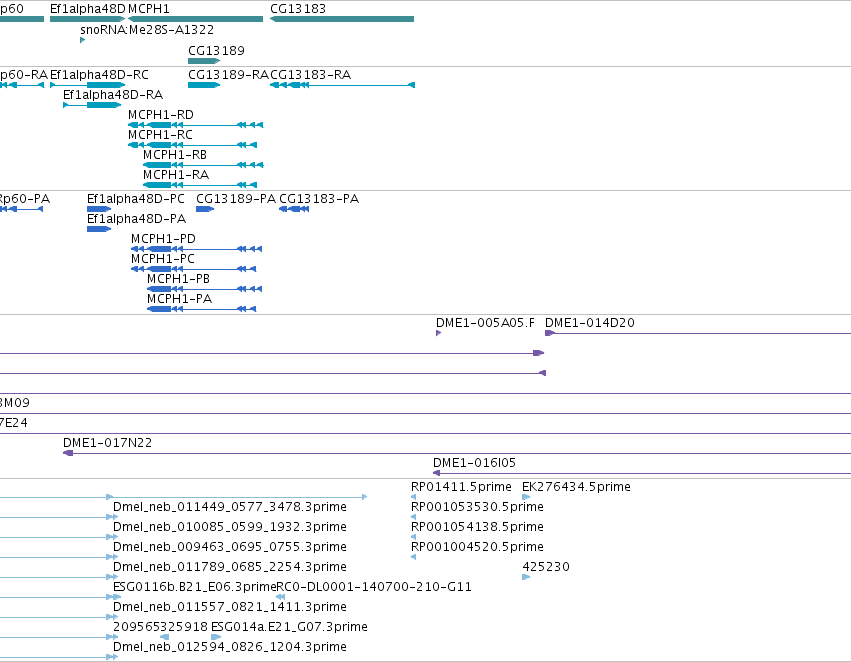This screenshot has width=851, height=662.
Task: Click the Ef1alpha48D gene label
Action: click(87, 9)
